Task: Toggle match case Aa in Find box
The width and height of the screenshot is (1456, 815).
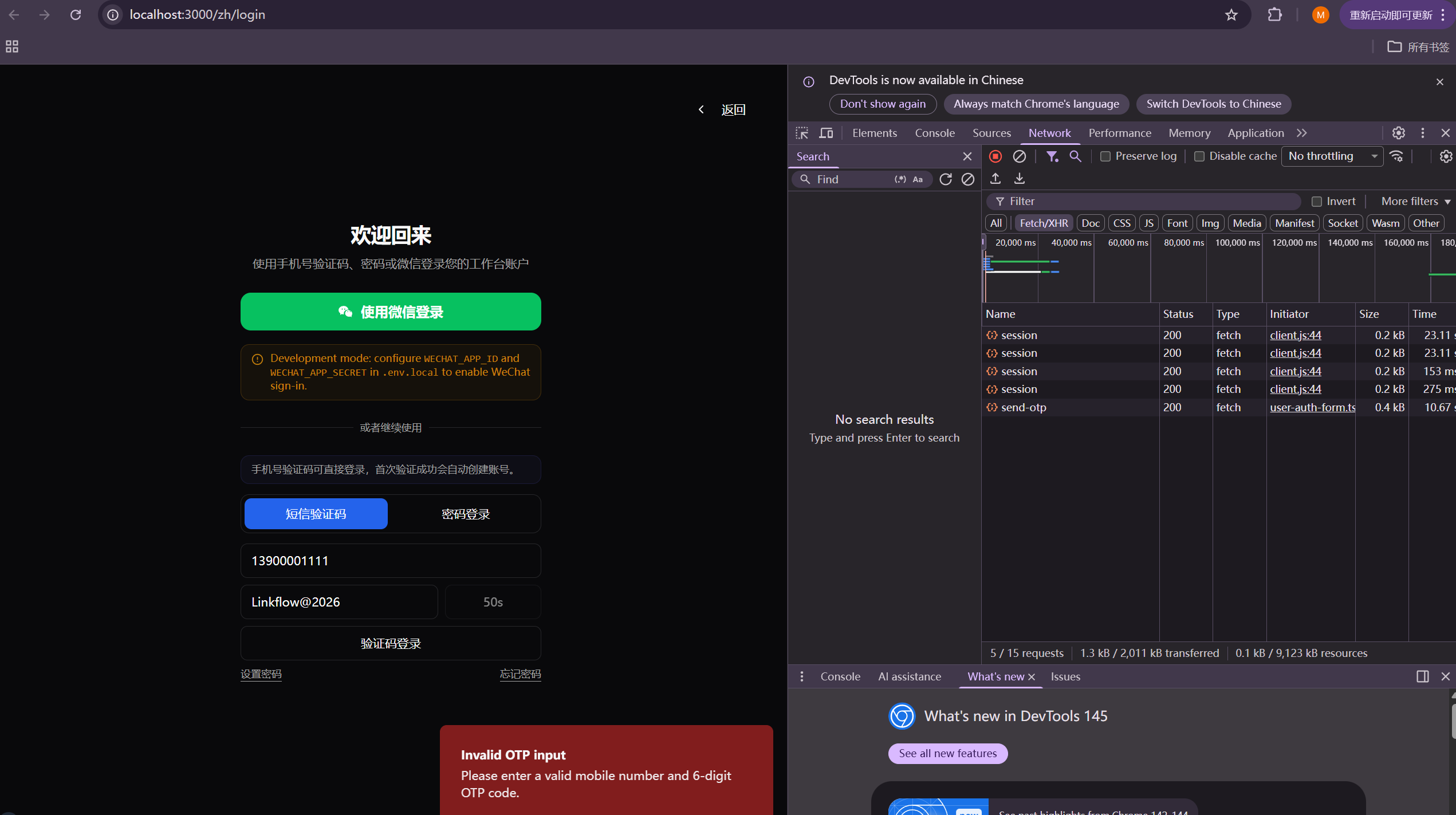Action: point(918,179)
